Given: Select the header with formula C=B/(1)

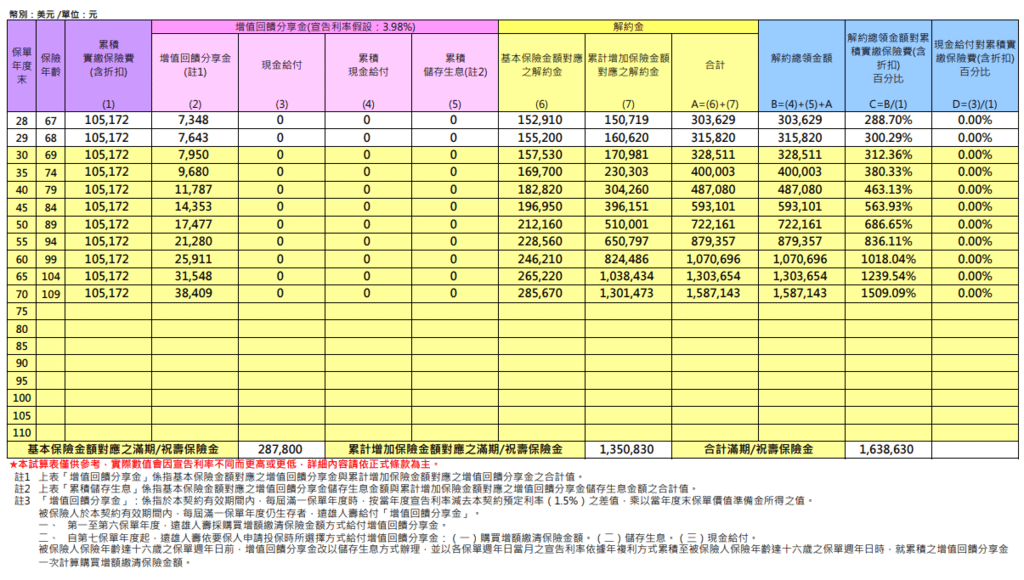Looking at the screenshot, I should pyautogui.click(x=888, y=65).
